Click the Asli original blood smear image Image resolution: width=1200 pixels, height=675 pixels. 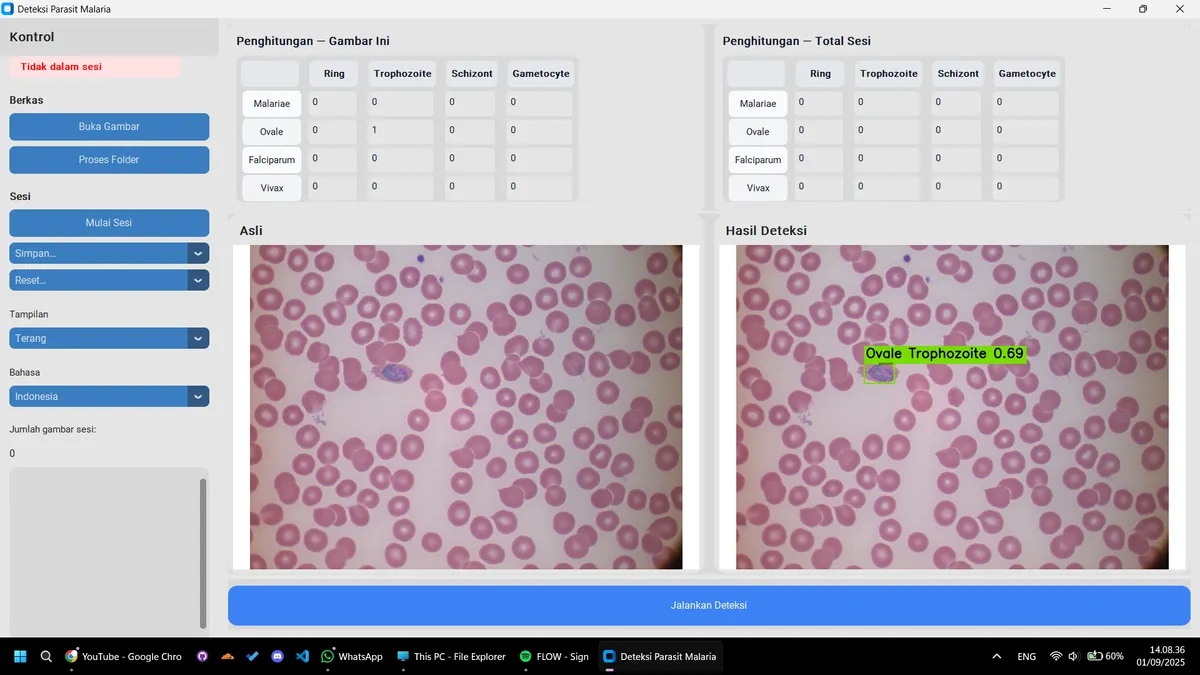[x=466, y=407]
